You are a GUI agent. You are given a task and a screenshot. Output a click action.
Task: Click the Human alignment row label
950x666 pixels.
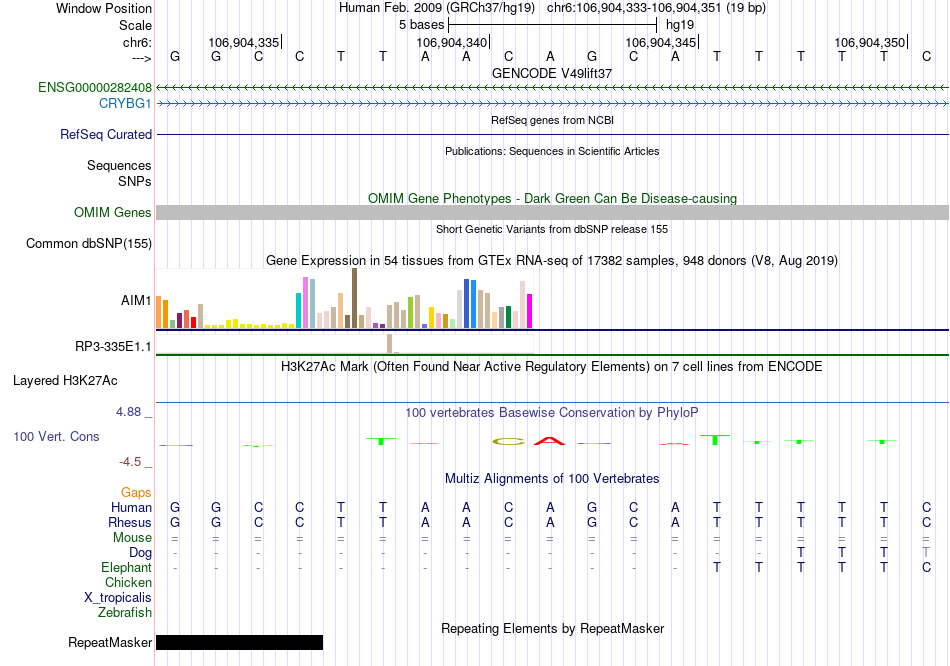coord(131,507)
